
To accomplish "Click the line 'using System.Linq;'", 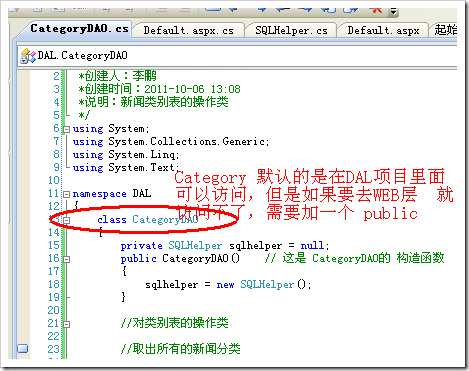I will click(126, 155).
